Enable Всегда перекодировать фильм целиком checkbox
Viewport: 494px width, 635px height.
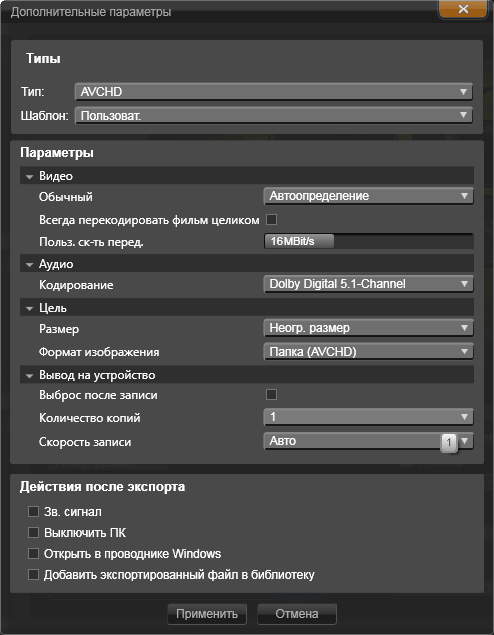pos(271,220)
